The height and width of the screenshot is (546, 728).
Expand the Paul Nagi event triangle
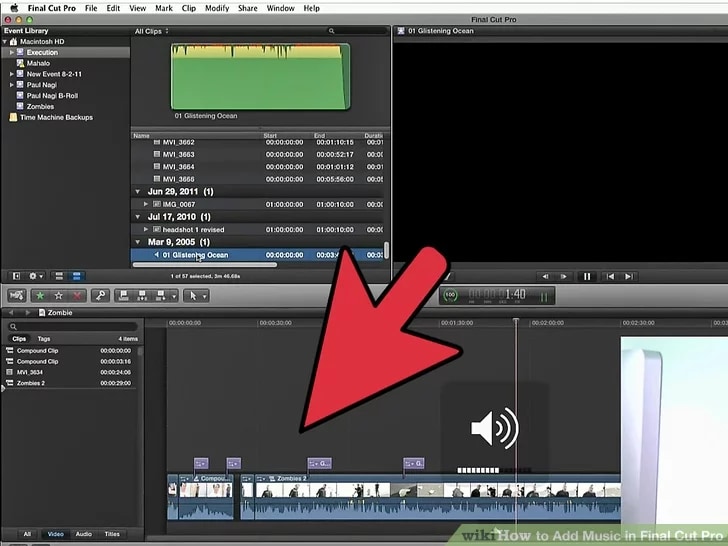12,85
